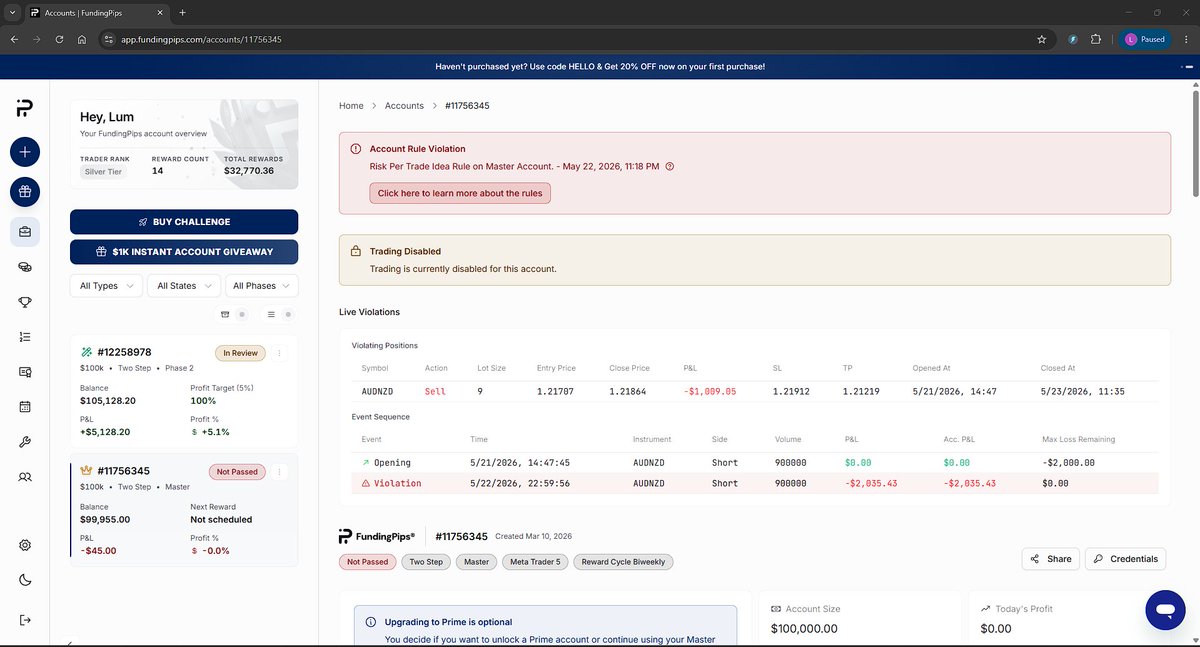Viewport: 1200px width, 647px height.
Task: Click the help icon beside the violation date
Action: point(670,167)
